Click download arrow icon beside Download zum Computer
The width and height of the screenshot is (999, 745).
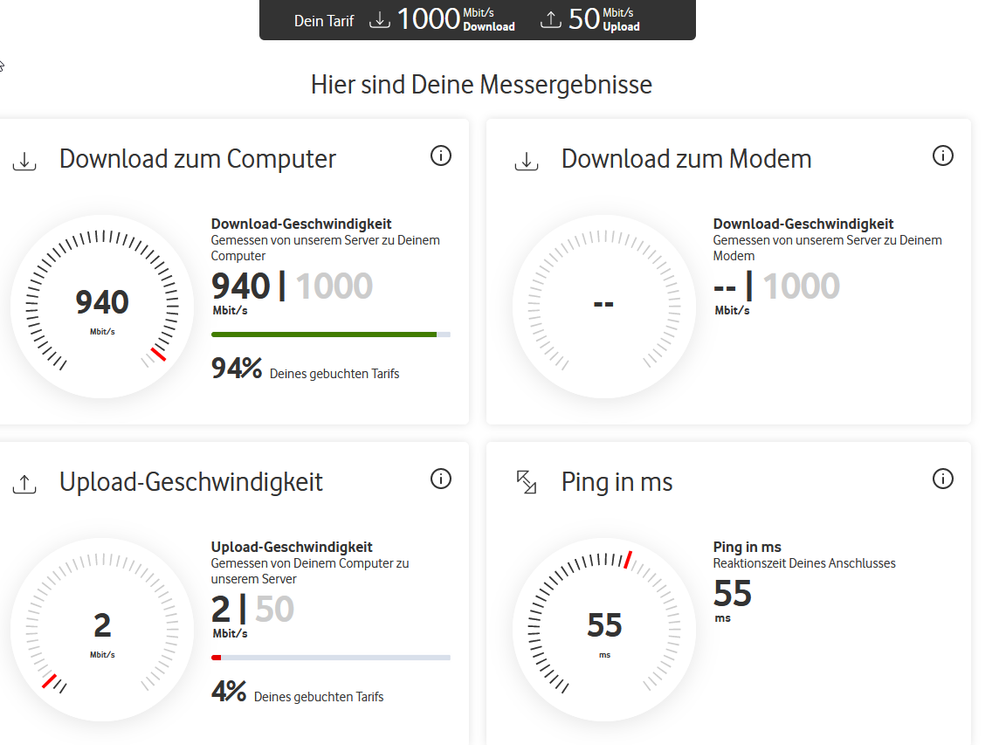[x=24, y=162]
